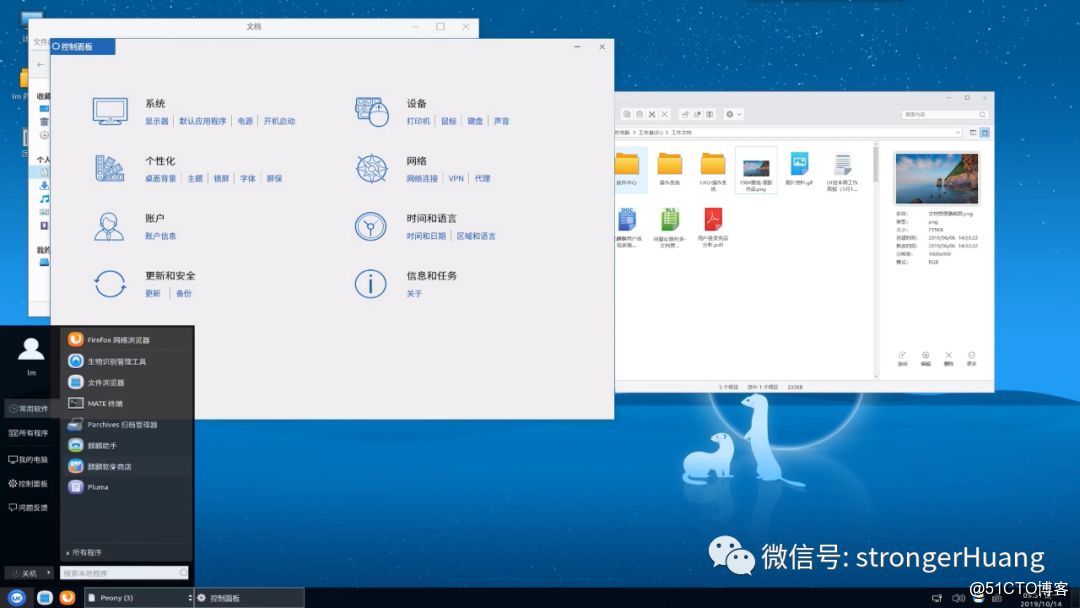1080x608 pixels.
Task: Launch 麒麟软件商店 from start menu
Action: click(127, 466)
